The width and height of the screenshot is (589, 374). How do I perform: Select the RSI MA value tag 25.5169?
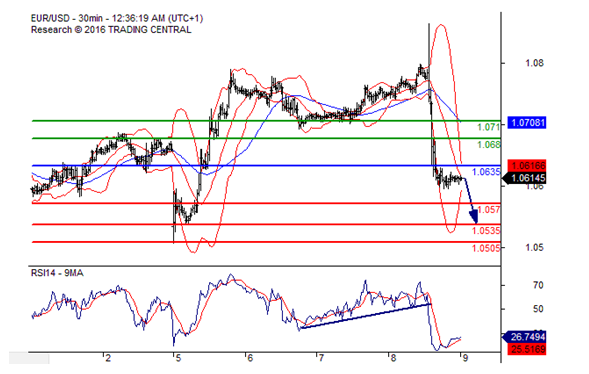click(x=527, y=349)
